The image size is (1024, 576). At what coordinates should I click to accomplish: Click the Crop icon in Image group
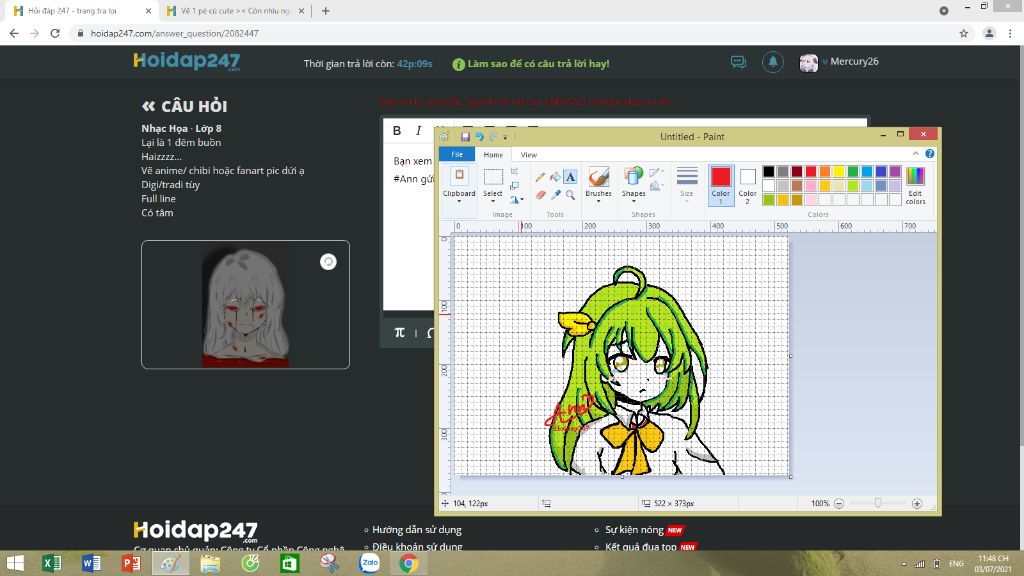point(515,172)
